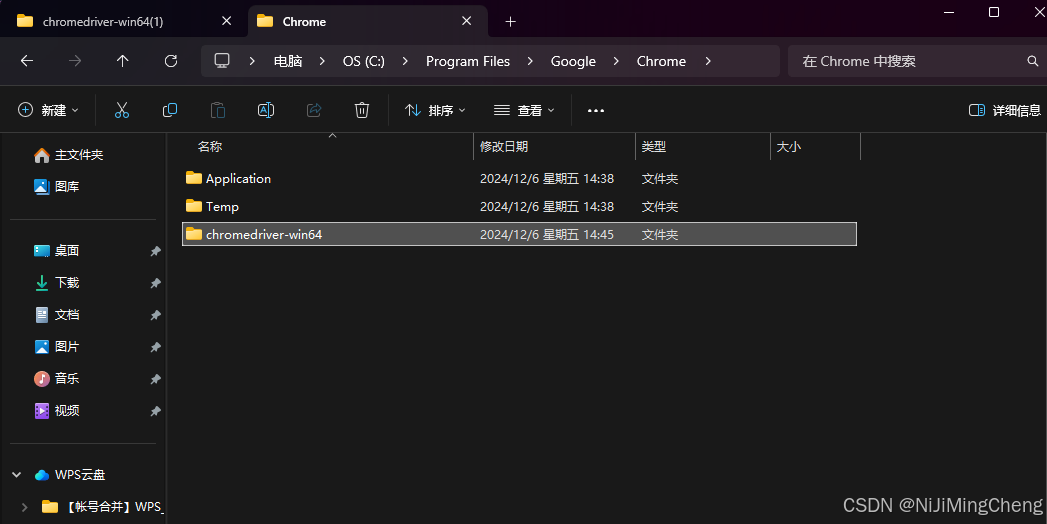Open Music (音乐) quick access
The height and width of the screenshot is (524, 1047).
click(x=57, y=379)
